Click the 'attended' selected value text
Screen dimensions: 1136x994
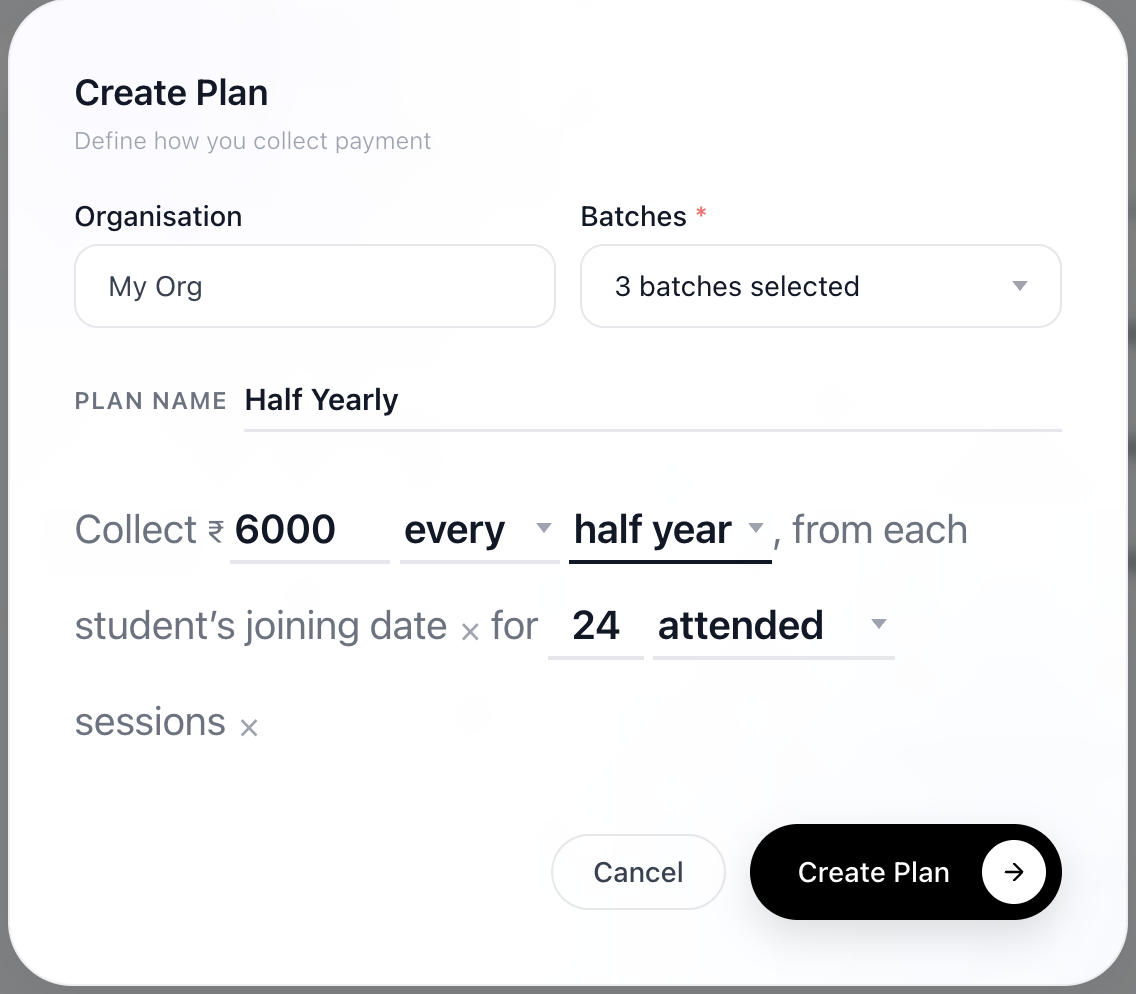pyautogui.click(x=740, y=626)
